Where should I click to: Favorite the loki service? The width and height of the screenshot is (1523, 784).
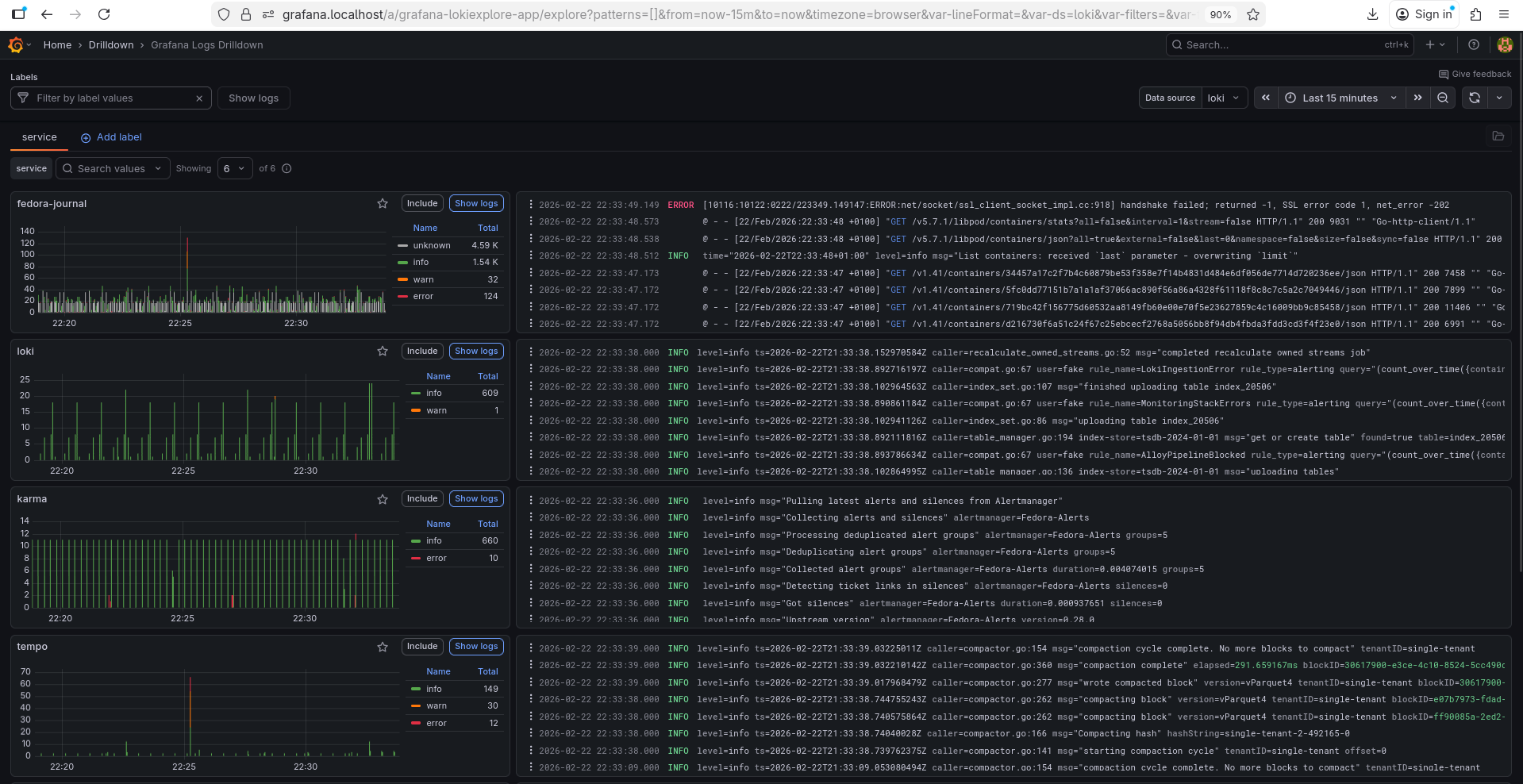(383, 352)
